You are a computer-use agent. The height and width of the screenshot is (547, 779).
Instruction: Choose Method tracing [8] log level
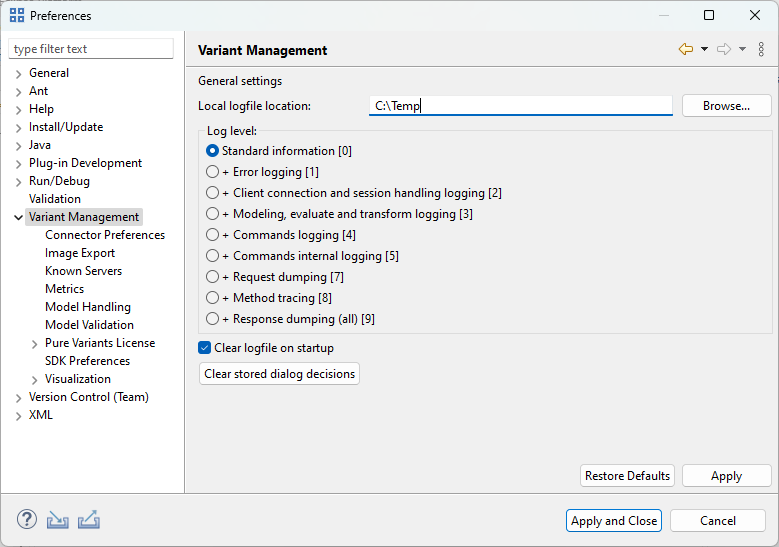[x=212, y=298]
